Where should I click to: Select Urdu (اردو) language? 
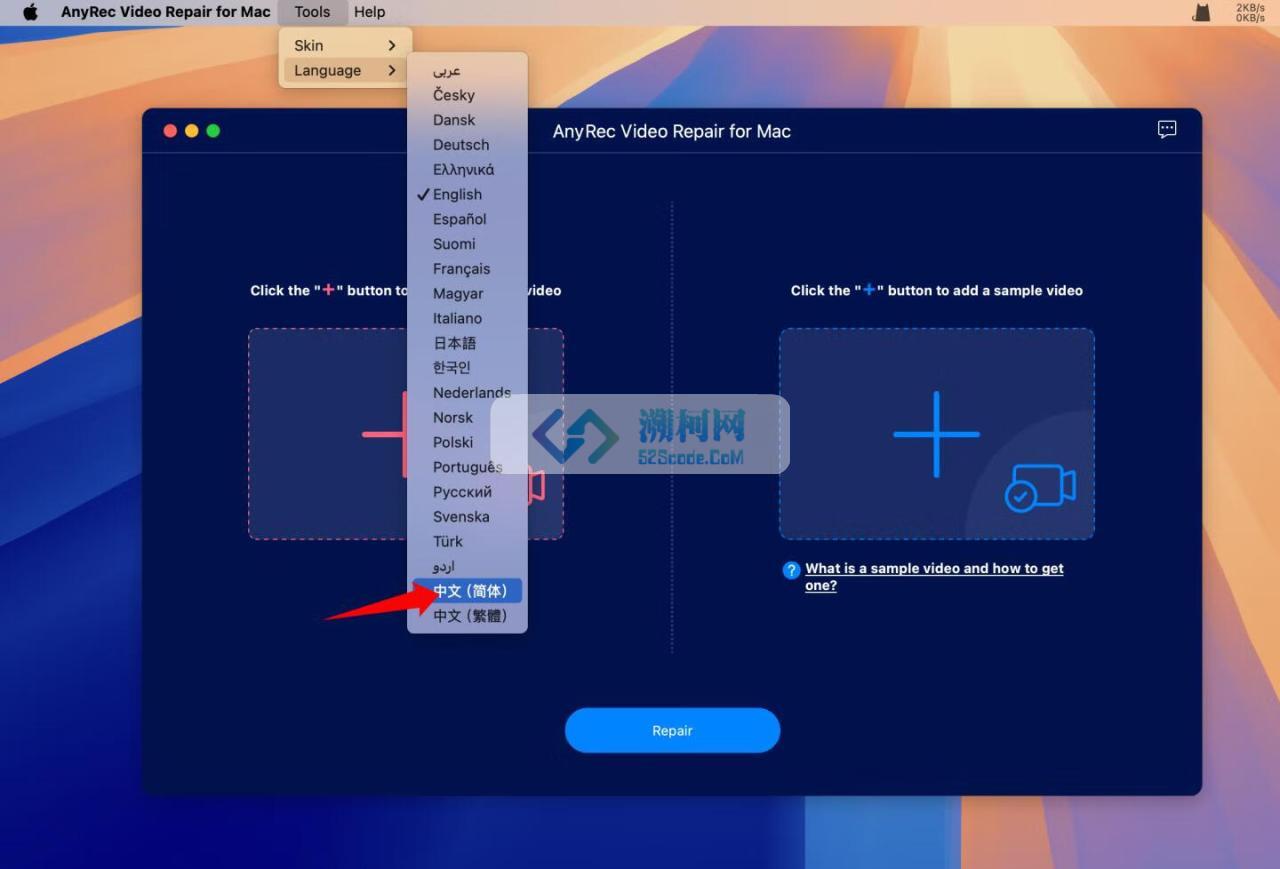(x=467, y=566)
